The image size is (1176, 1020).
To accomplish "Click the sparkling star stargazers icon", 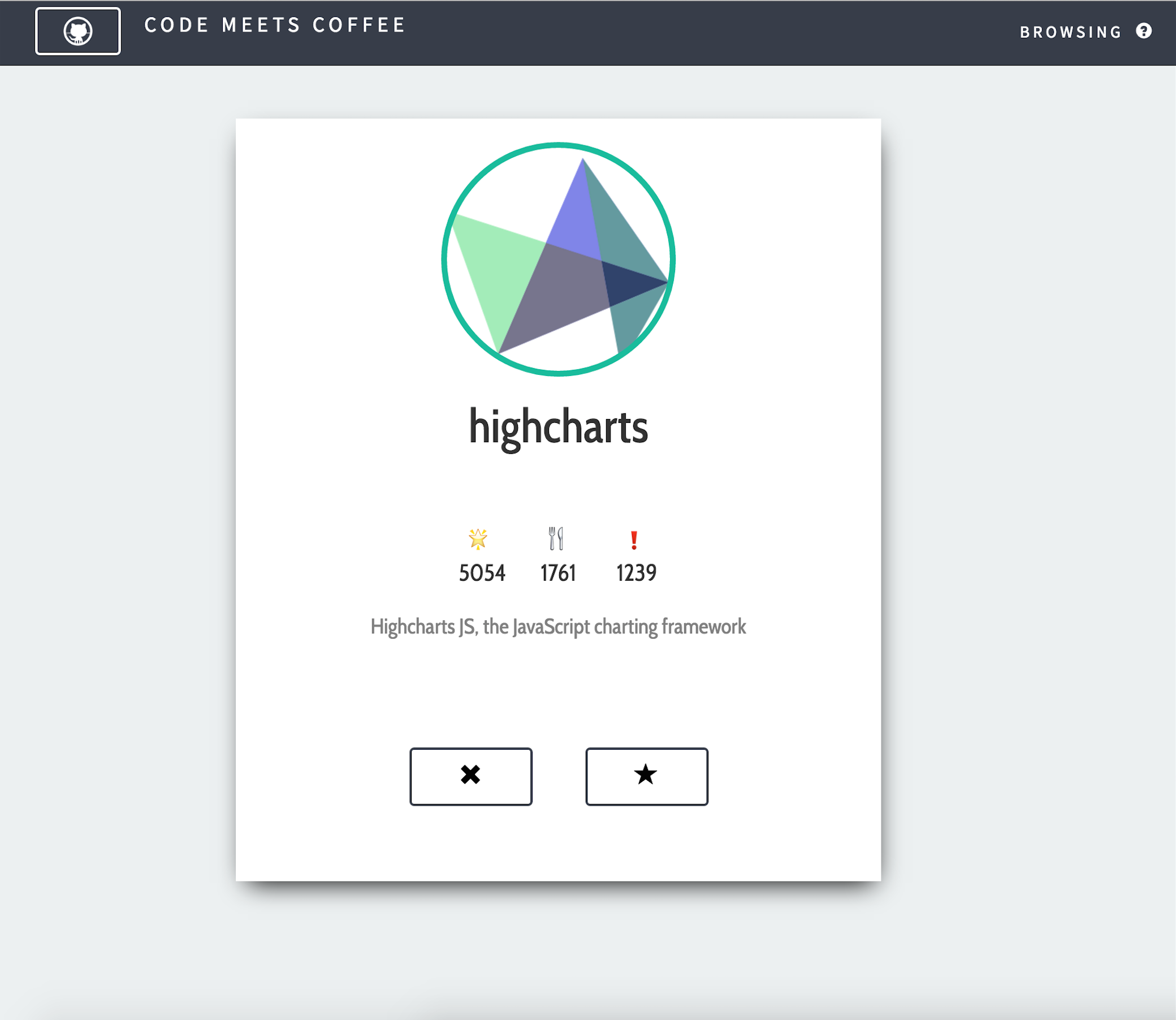I will pos(478,538).
